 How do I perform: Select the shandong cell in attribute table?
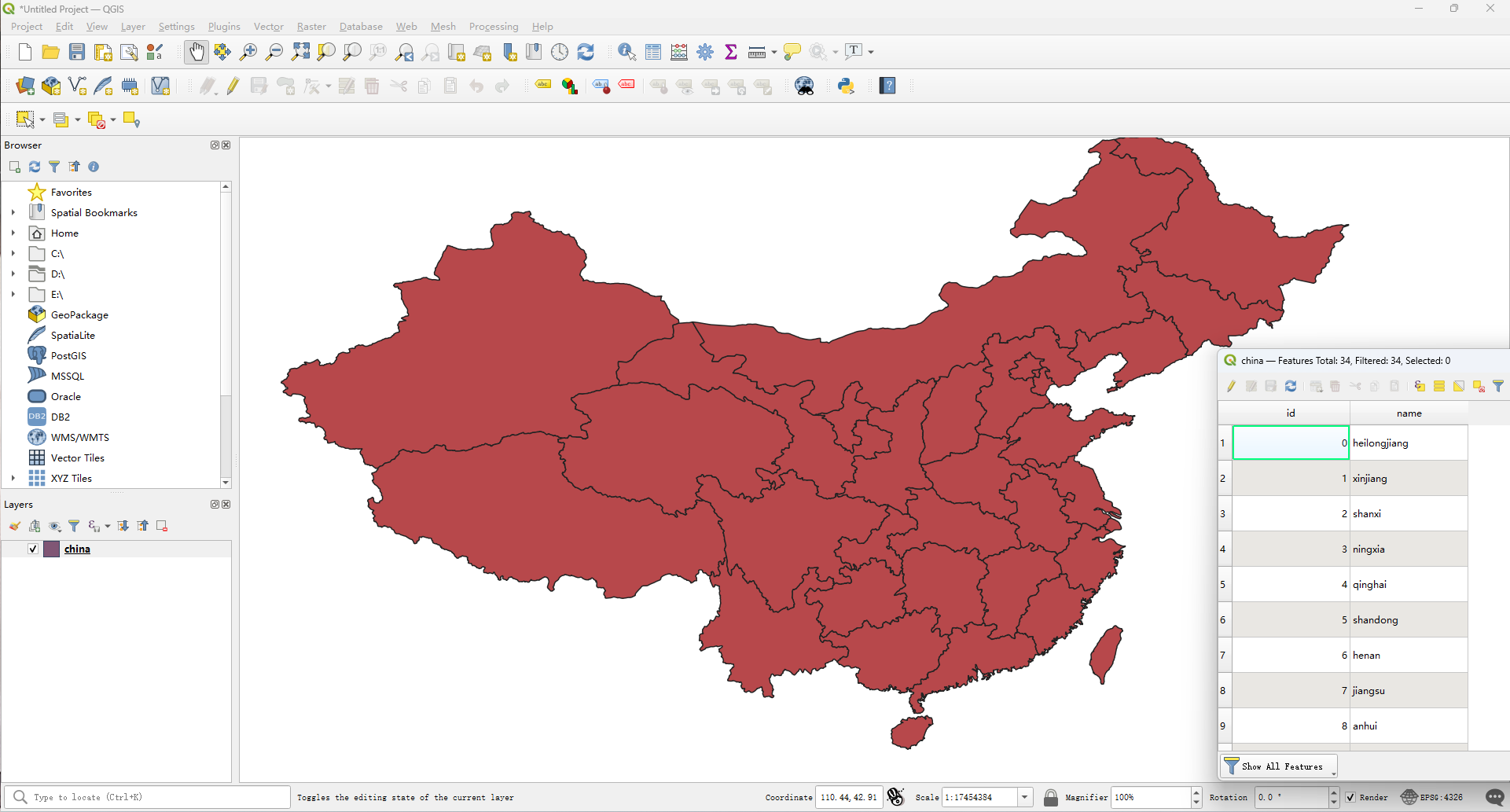pyautogui.click(x=1409, y=619)
